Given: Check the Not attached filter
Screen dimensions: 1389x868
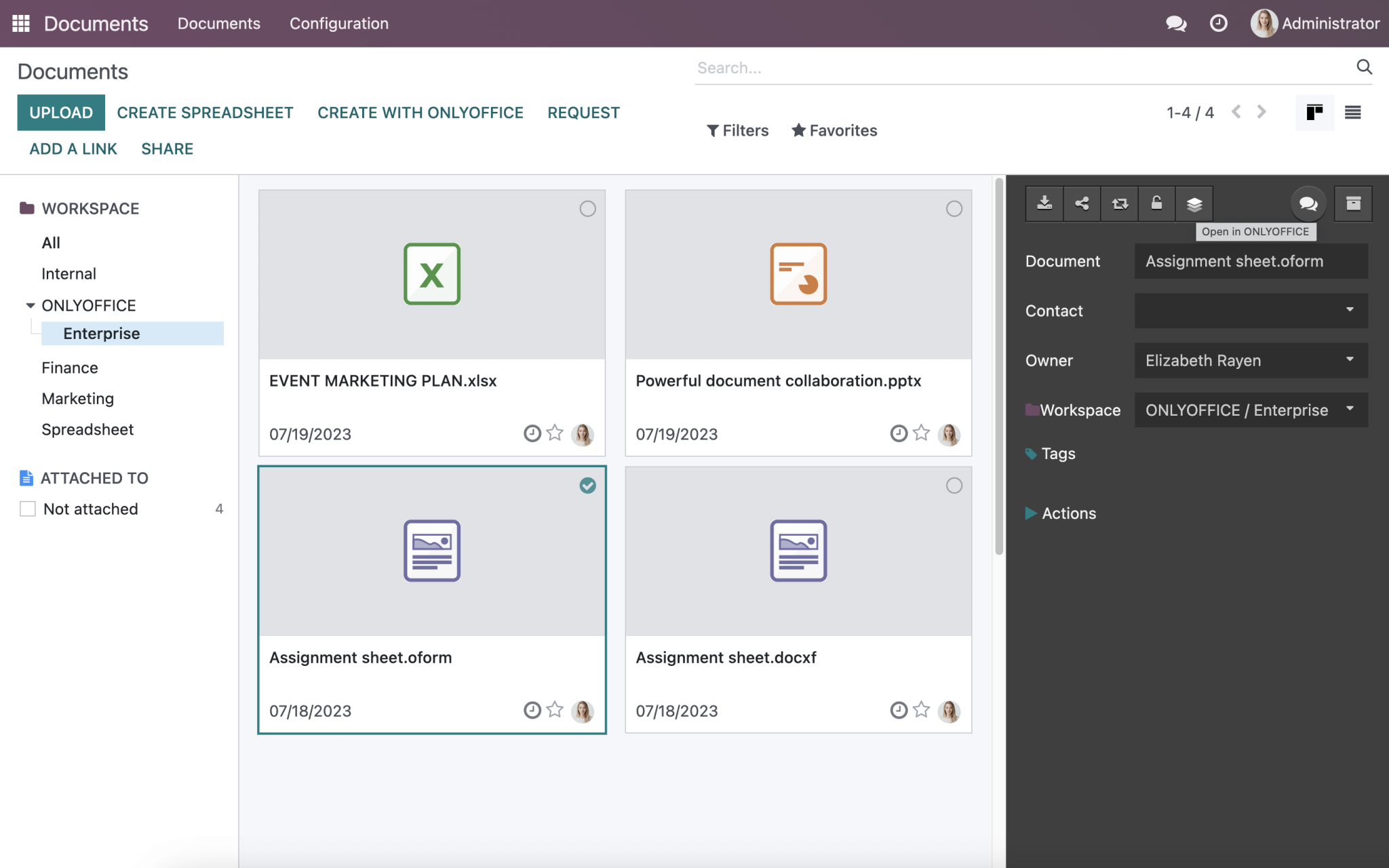Looking at the screenshot, I should point(28,508).
